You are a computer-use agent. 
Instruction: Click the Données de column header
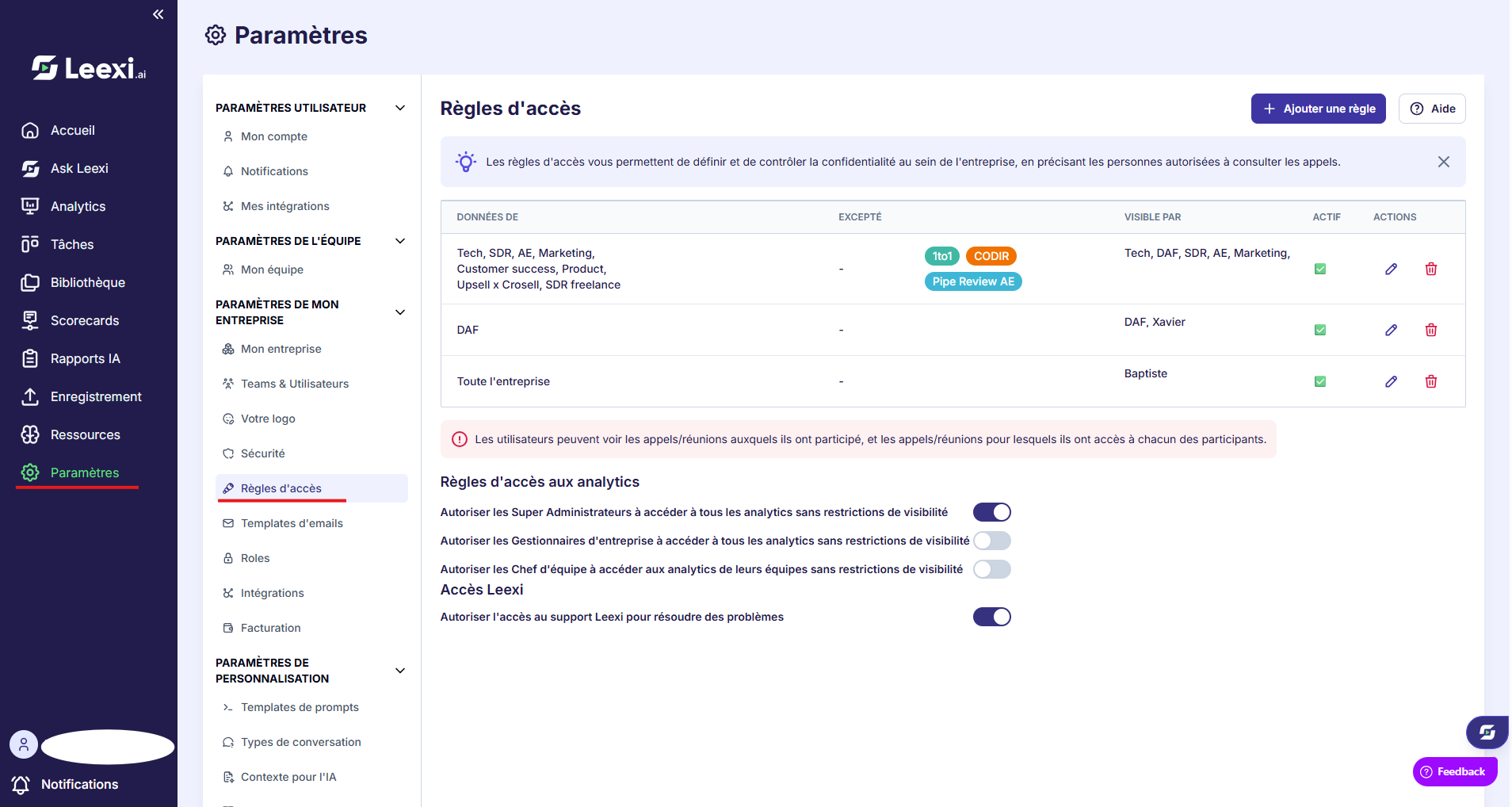pos(487,217)
